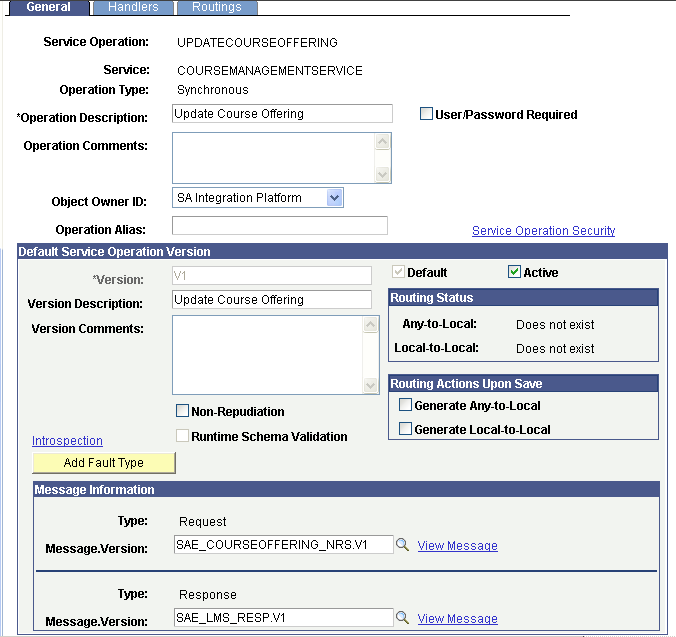676x637 pixels.
Task: Open lookup for Request Message.Version
Action: (x=402, y=544)
